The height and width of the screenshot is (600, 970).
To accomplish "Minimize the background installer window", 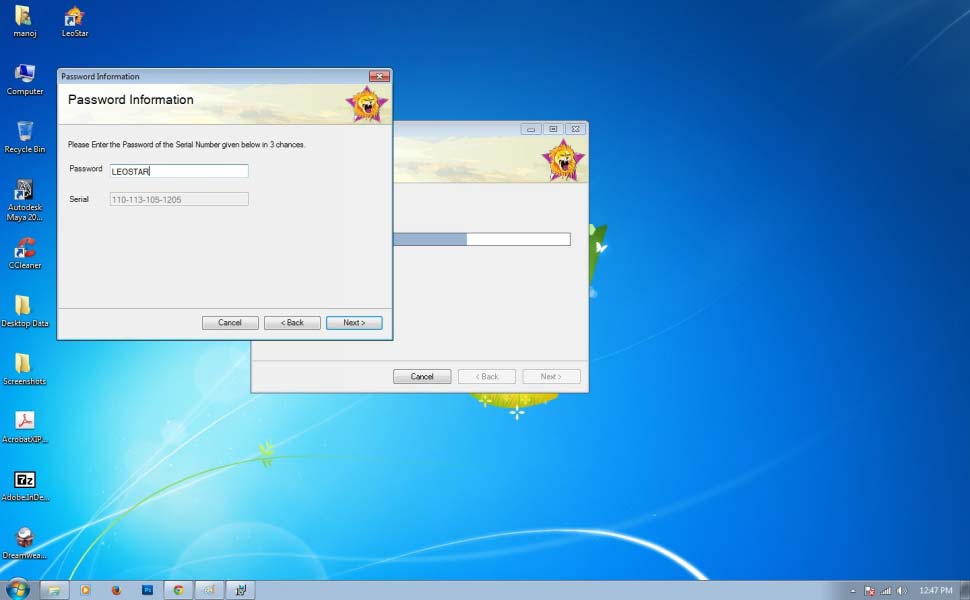I will (531, 129).
